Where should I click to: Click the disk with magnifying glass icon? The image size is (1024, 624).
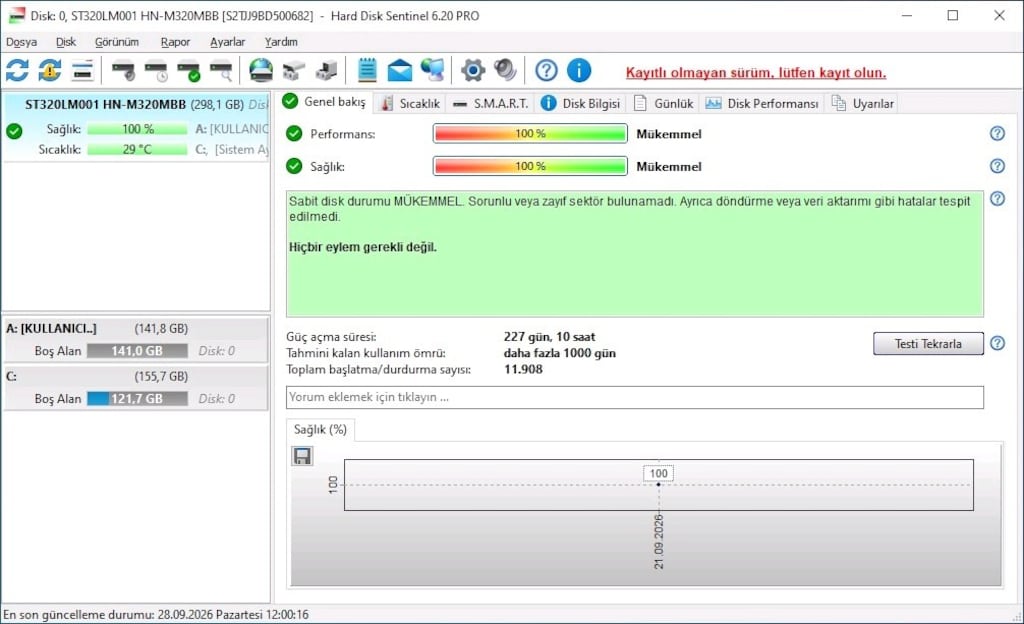tap(221, 70)
